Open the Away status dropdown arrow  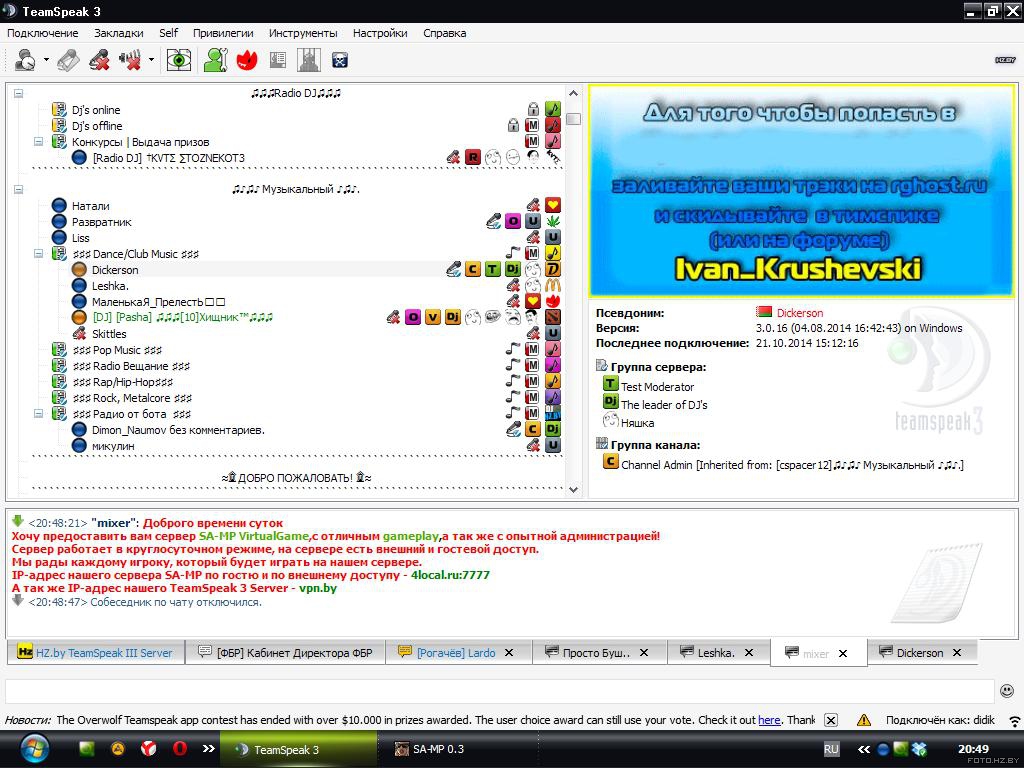(46, 60)
